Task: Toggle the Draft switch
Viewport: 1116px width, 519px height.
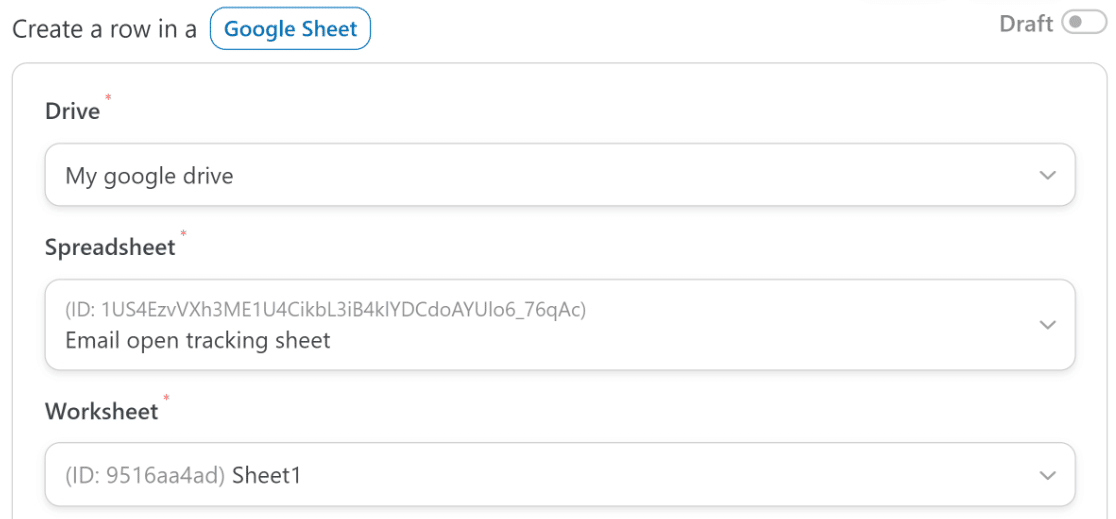Action: click(x=1084, y=23)
